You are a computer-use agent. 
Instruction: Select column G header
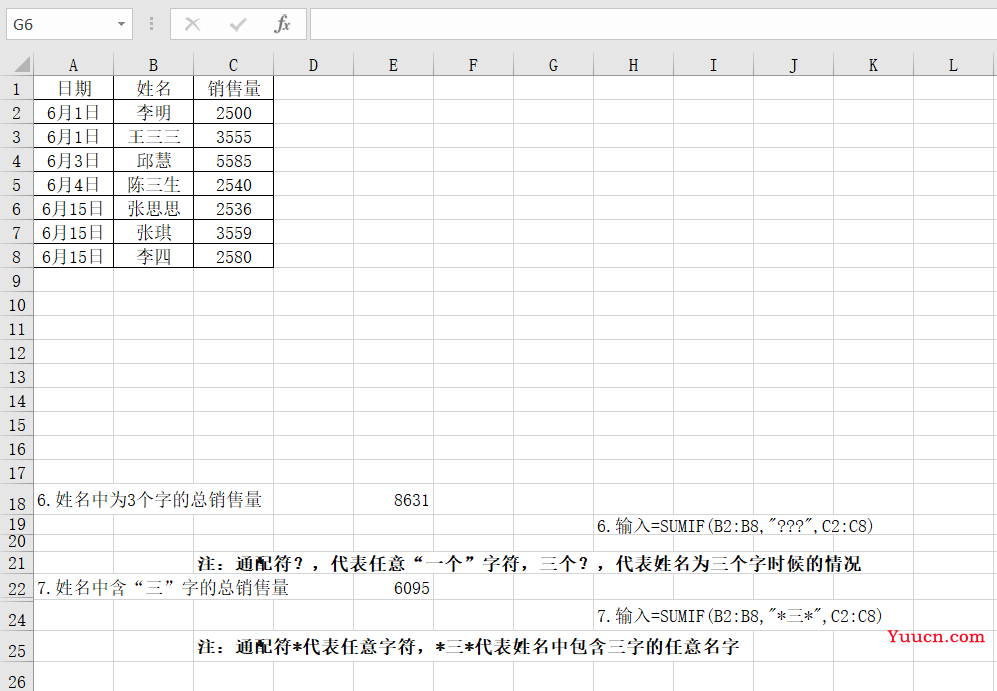[x=553, y=65]
